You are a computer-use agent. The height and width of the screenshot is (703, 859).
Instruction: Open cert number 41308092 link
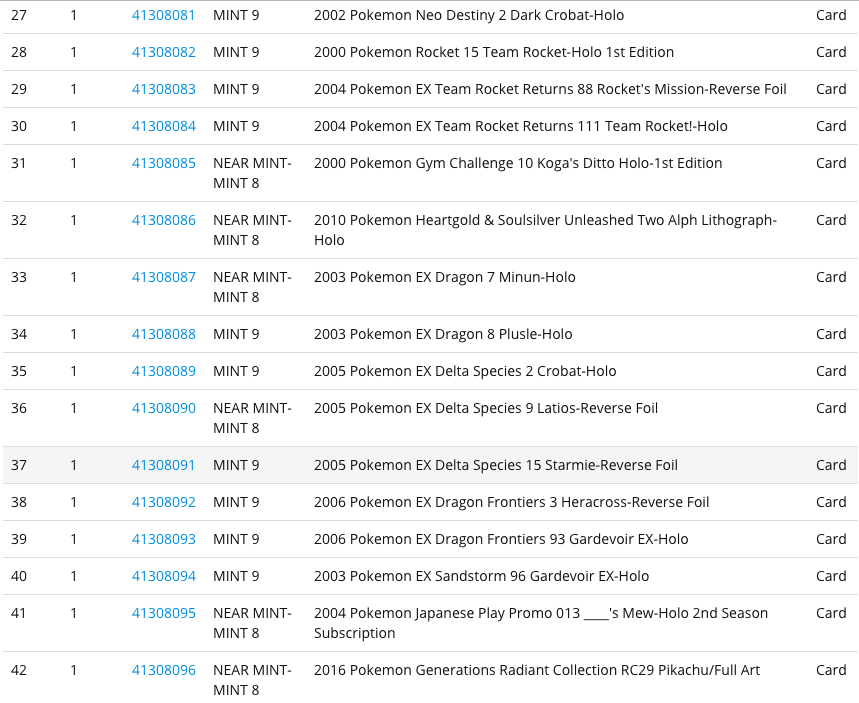point(163,502)
